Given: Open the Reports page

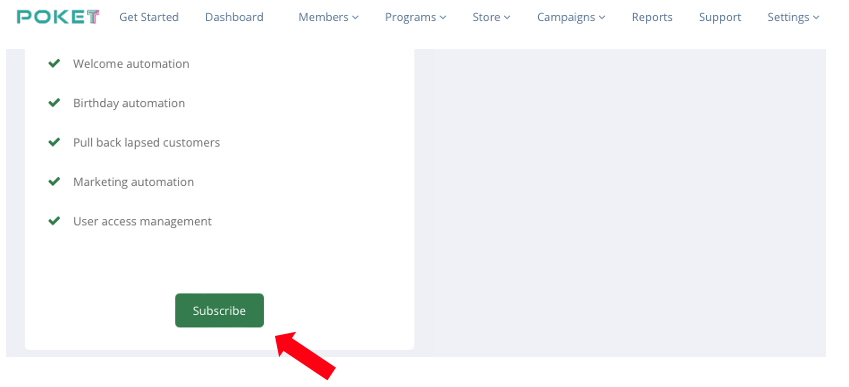Looking at the screenshot, I should (652, 17).
